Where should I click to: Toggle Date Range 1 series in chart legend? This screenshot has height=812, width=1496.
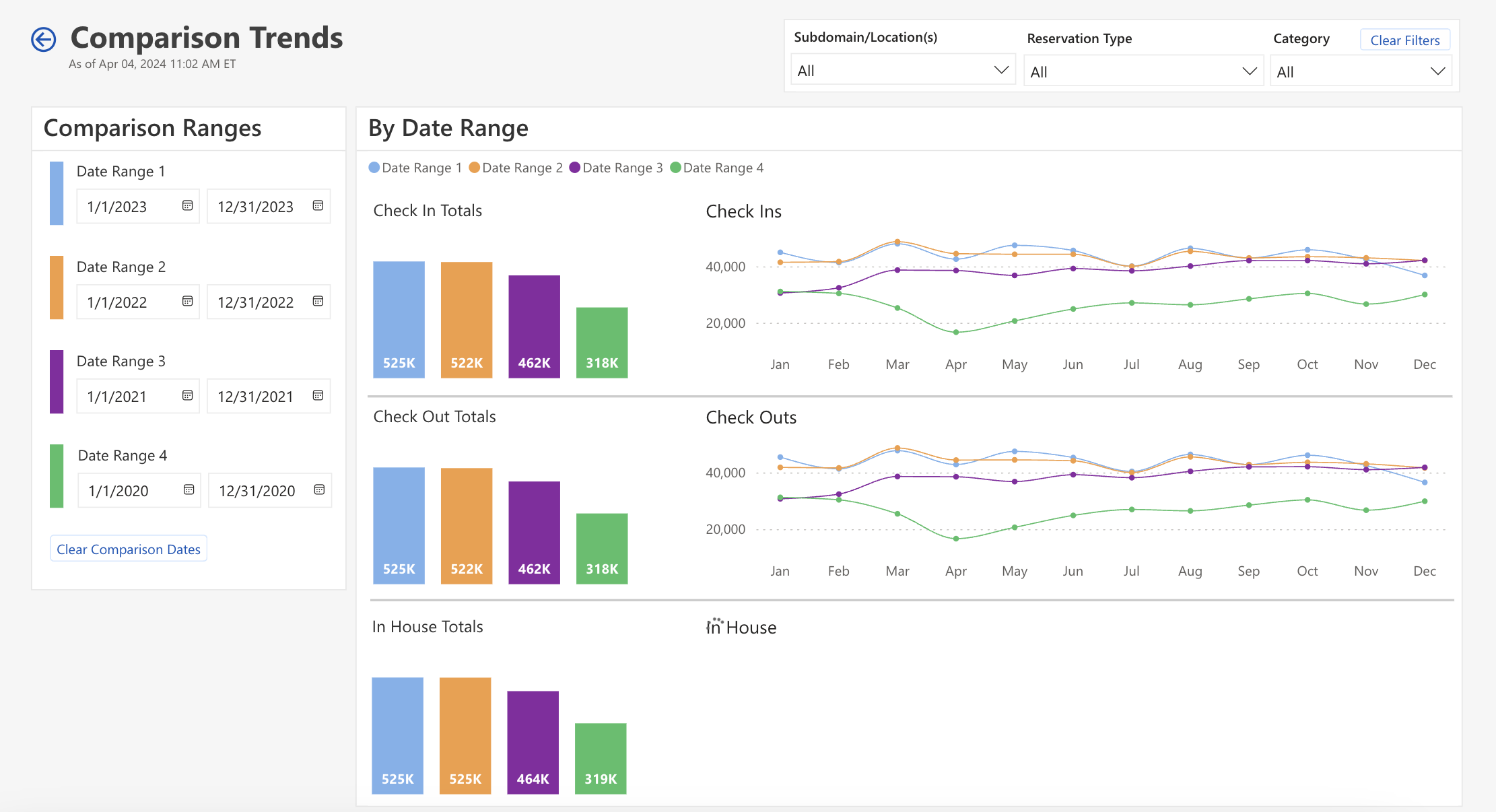point(415,168)
